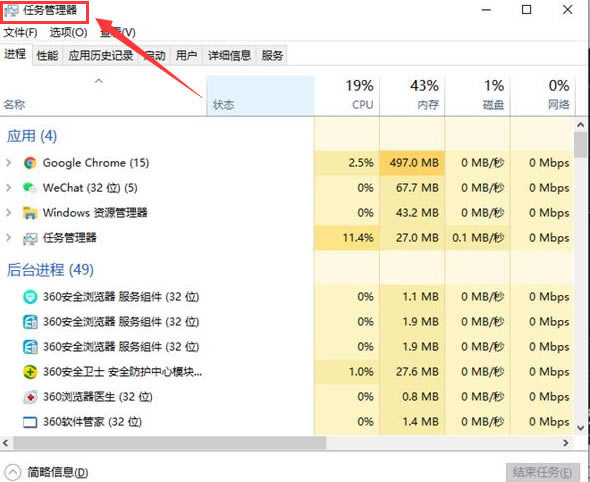Open the 选项(O) menu
The width and height of the screenshot is (590, 482).
(x=68, y=33)
